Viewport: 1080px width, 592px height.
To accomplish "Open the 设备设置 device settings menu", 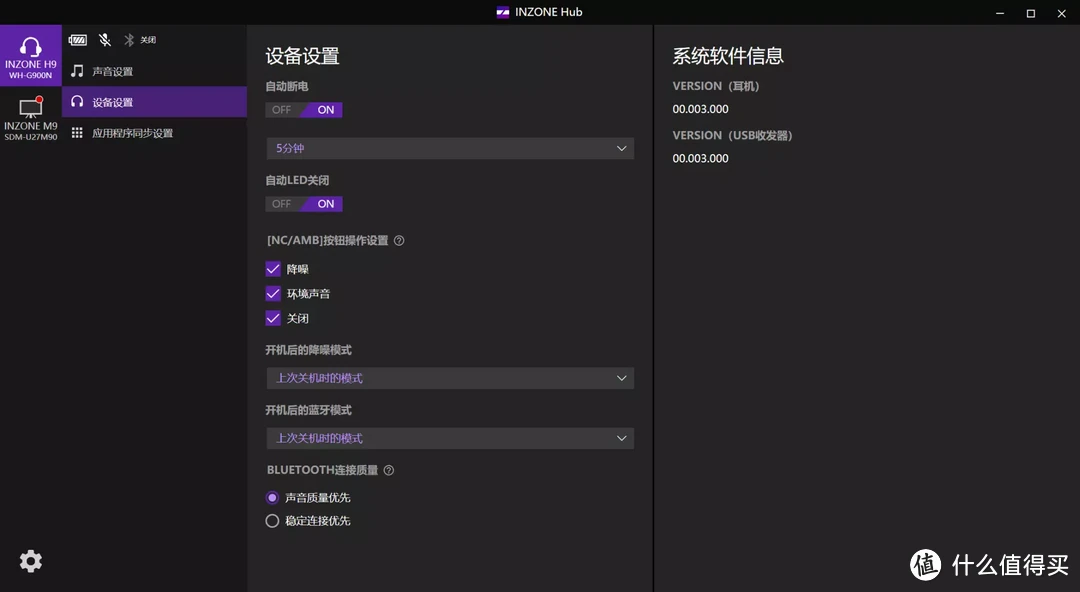I will (154, 102).
